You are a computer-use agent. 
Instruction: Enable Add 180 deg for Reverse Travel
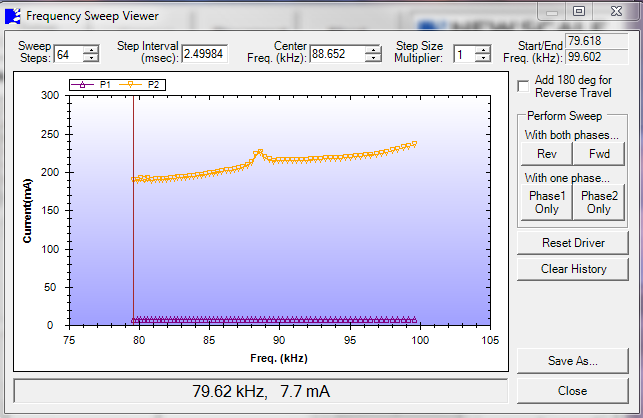tap(523, 87)
